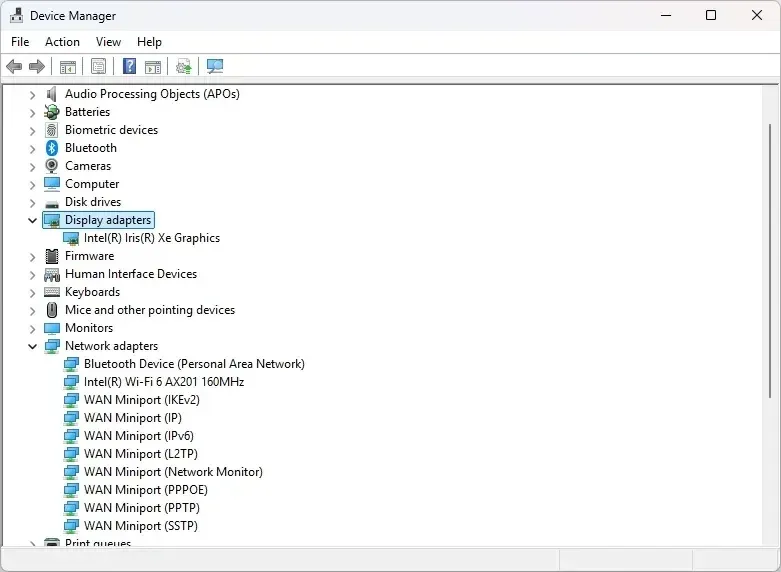Image resolution: width=781 pixels, height=572 pixels.
Task: Click the Intel Wi-Fi 6 AX201 adapter icon
Action: pyautogui.click(x=71, y=382)
